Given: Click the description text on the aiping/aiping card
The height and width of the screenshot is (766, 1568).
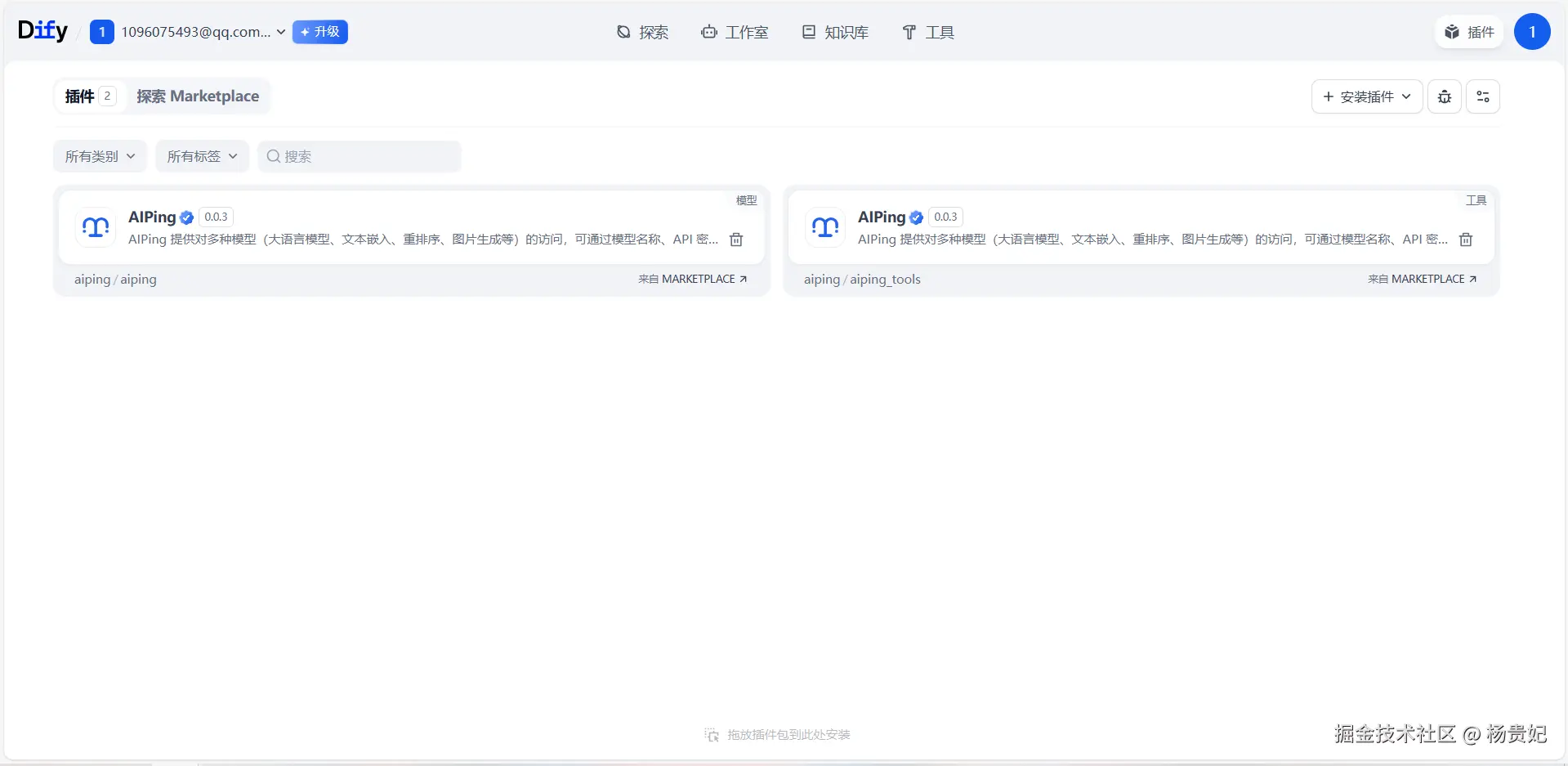Looking at the screenshot, I should tap(423, 240).
